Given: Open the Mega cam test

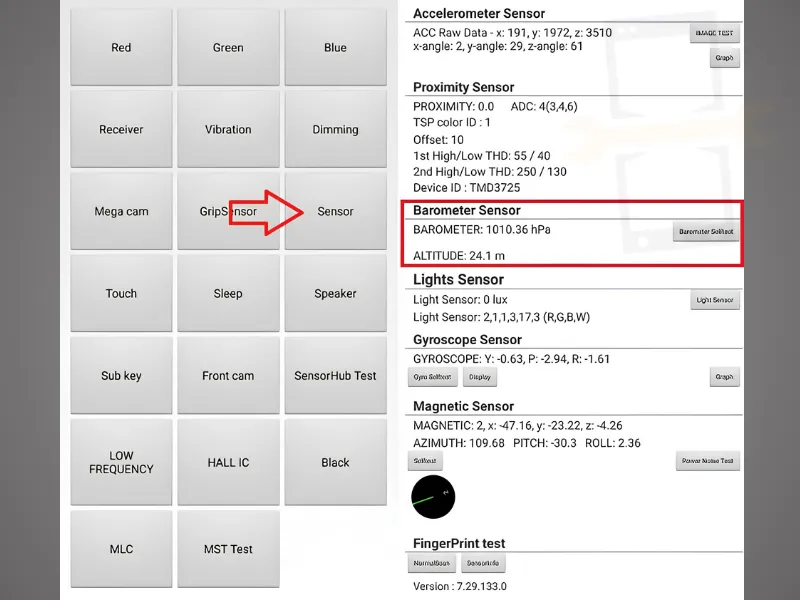Looking at the screenshot, I should tap(121, 211).
